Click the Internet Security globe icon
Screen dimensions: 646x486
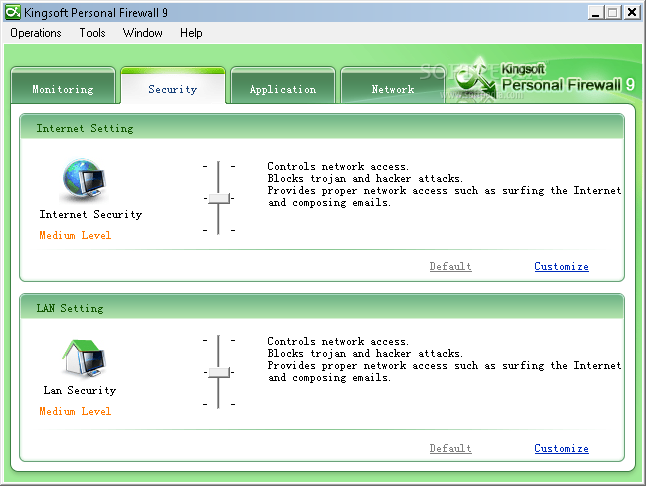click(x=84, y=180)
